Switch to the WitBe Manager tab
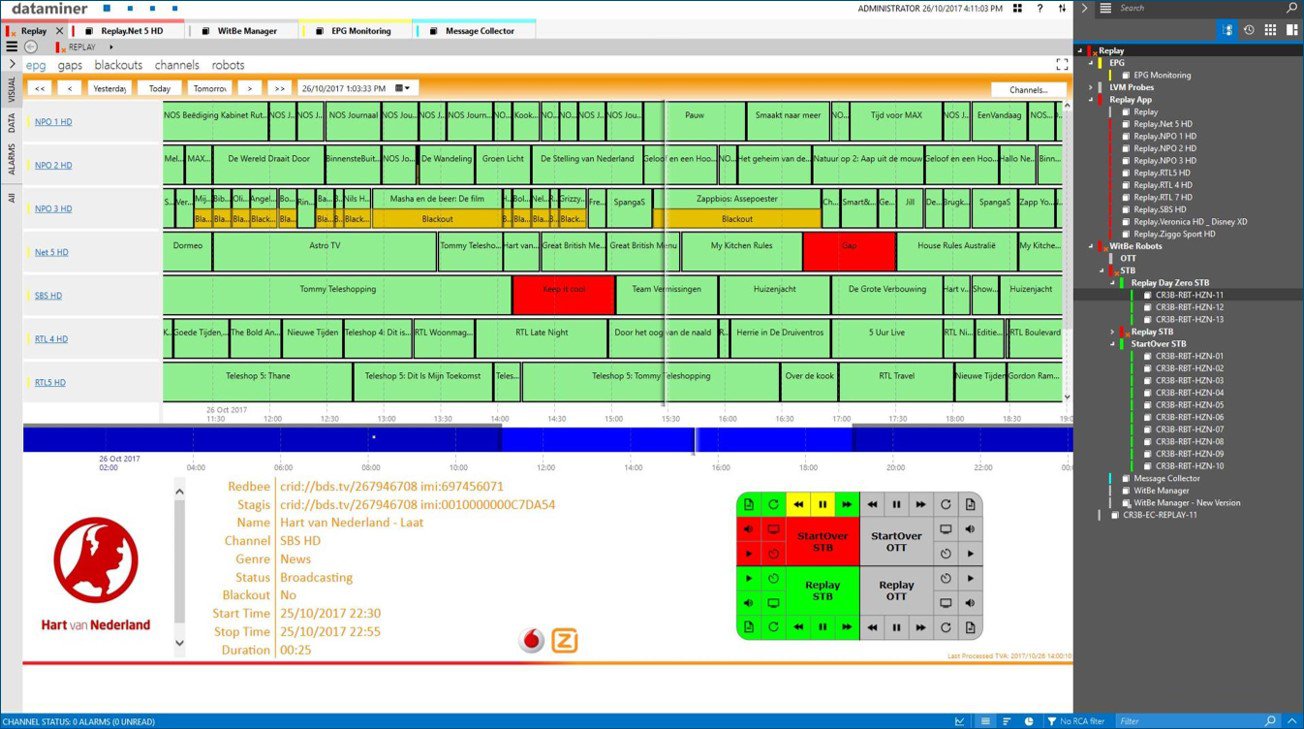Image resolution: width=1304 pixels, height=729 pixels. (x=241, y=31)
